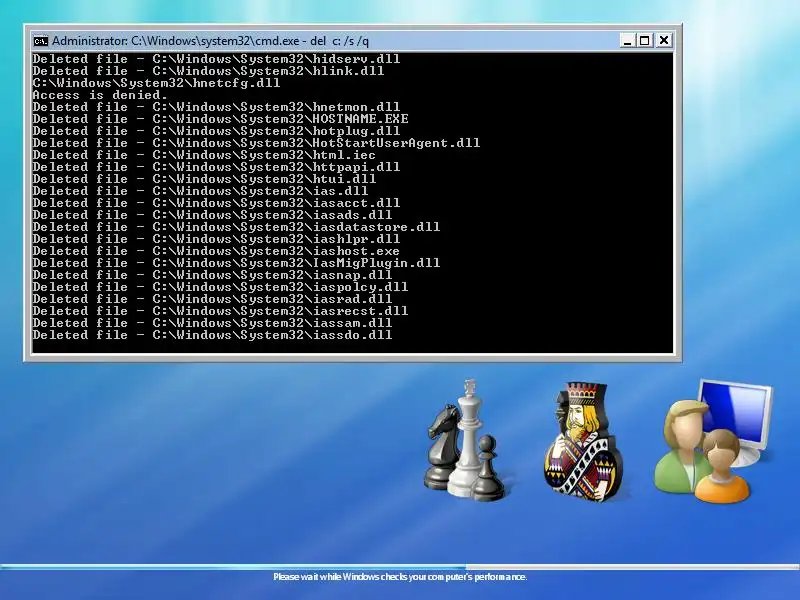Maximize the Administrator cmd.exe window
The height and width of the screenshot is (600, 800).
point(645,40)
